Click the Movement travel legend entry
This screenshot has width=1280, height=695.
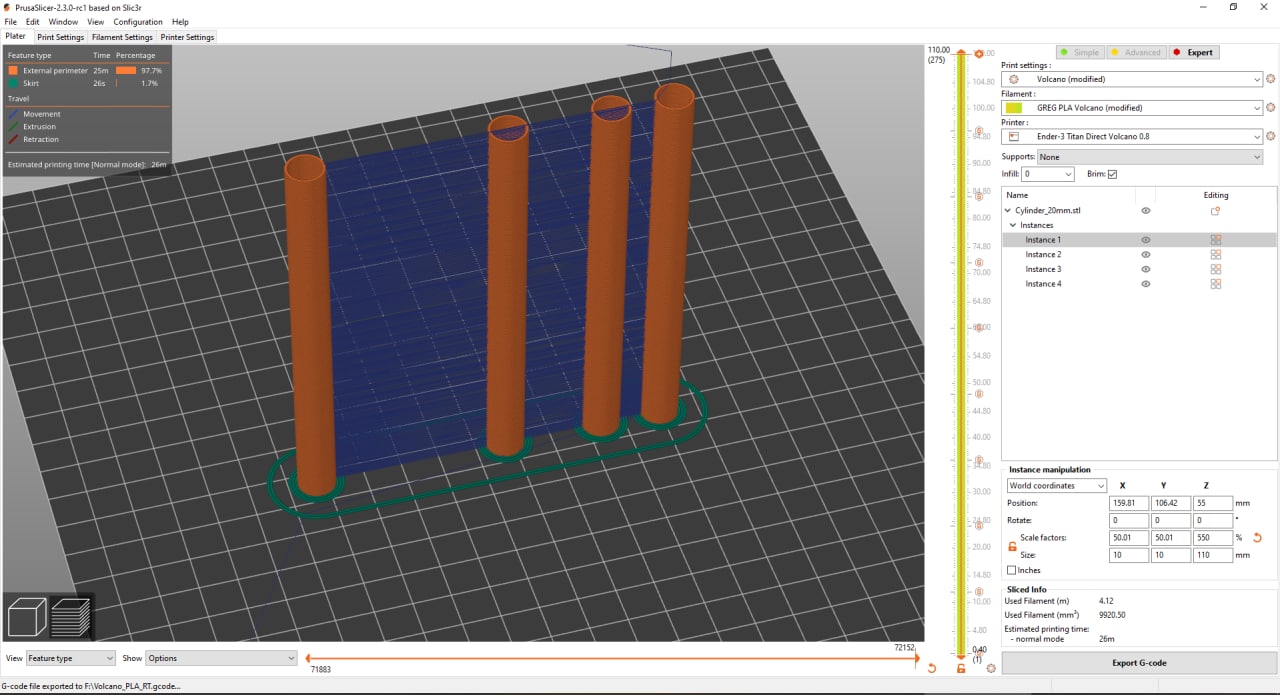tap(34, 114)
